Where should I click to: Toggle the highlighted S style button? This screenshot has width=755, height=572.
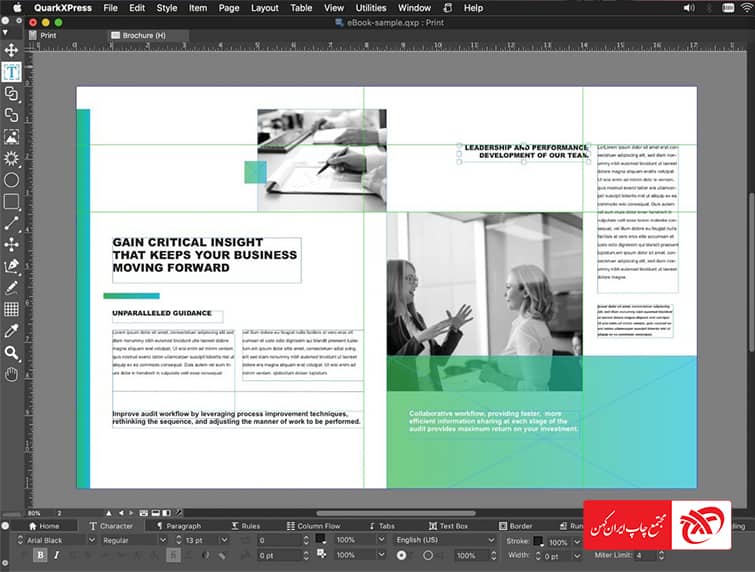(x=174, y=555)
